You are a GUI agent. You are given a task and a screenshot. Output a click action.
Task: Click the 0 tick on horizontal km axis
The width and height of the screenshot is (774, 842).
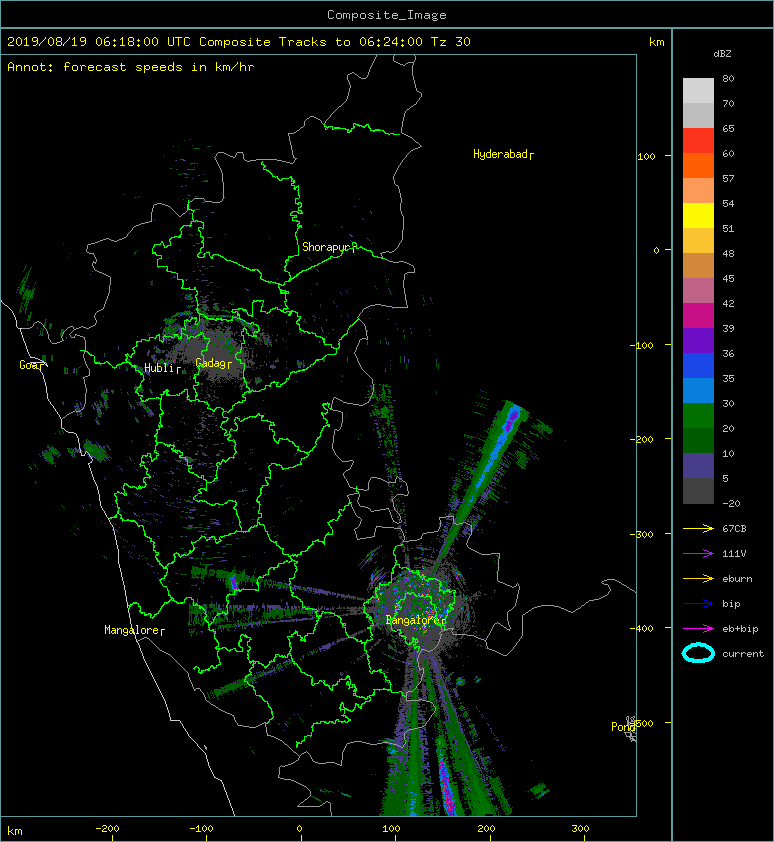[299, 829]
